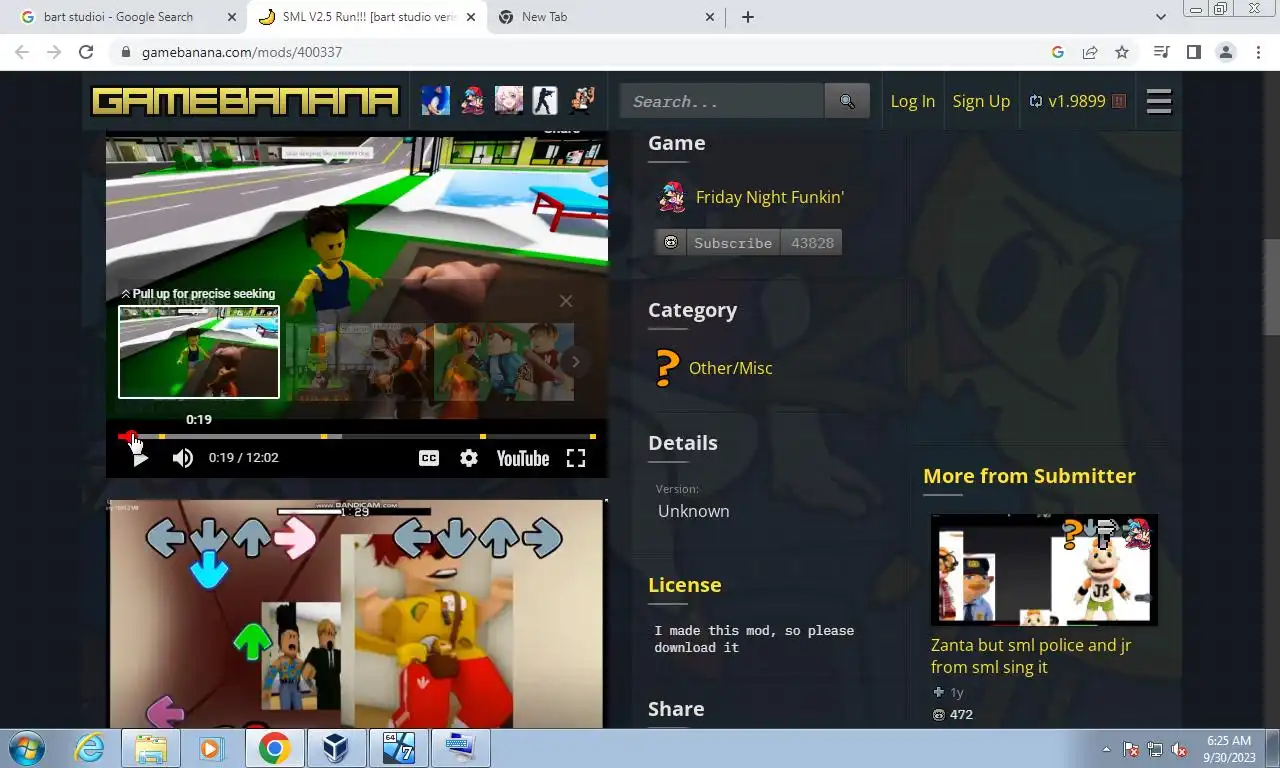Close the New Tab browser tab
The width and height of the screenshot is (1280, 768).
point(710,17)
